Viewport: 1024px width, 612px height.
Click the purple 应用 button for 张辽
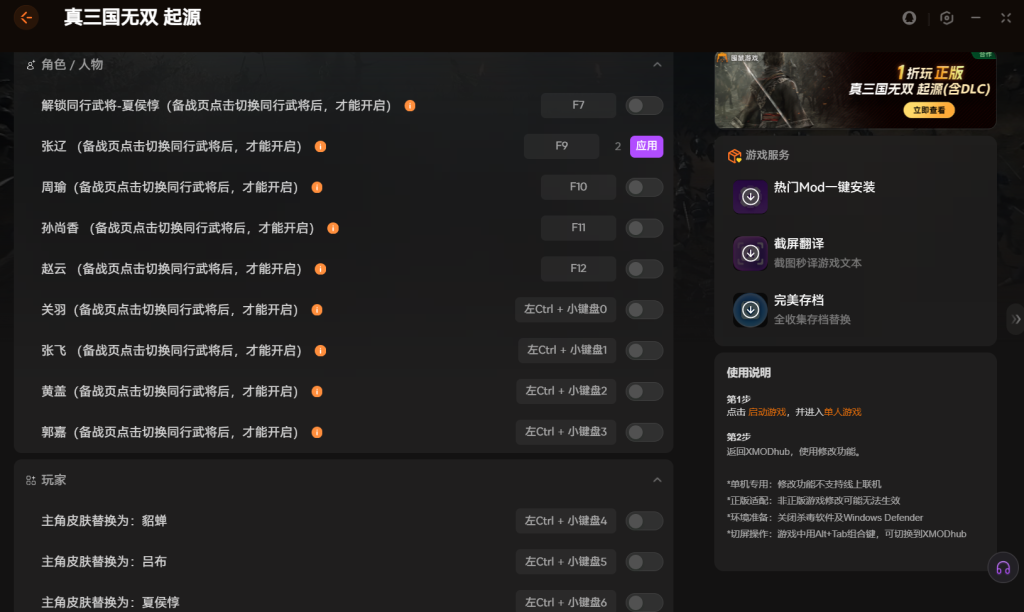(x=646, y=146)
